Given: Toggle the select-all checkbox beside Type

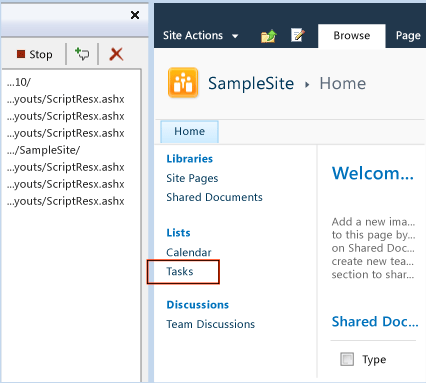Looking at the screenshot, I should click(x=347, y=359).
